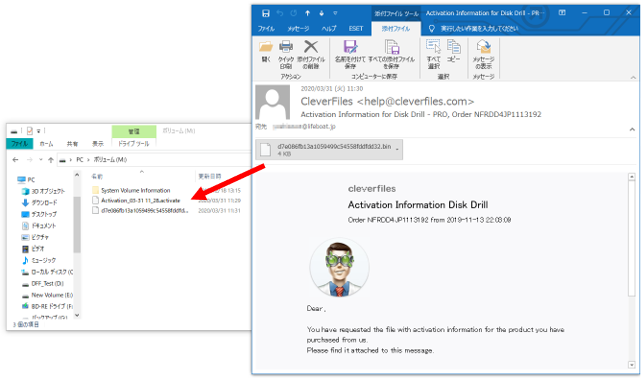This screenshot has height=378, width=643.
Task: Click すべての添付ファイルを保存 save all attachments icon
Action: click(392, 55)
